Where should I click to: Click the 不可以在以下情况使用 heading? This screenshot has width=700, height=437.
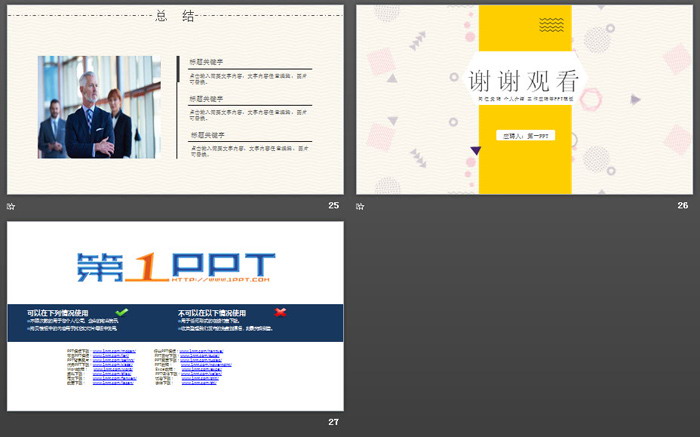tap(212, 313)
